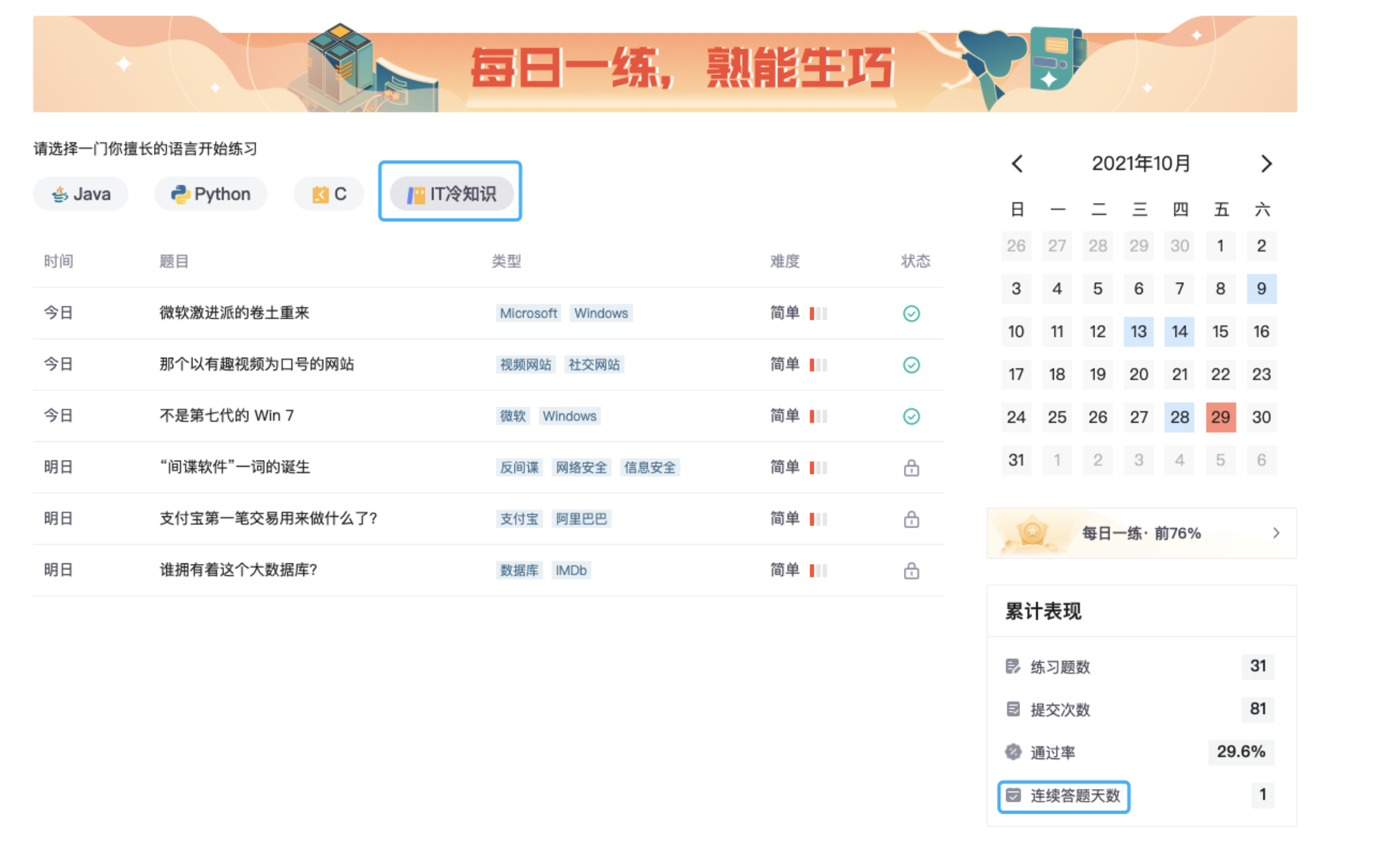Click lock icon for 支付宝第一笔交易 row
Image resolution: width=1399 pixels, height=868 pixels.
(x=911, y=519)
